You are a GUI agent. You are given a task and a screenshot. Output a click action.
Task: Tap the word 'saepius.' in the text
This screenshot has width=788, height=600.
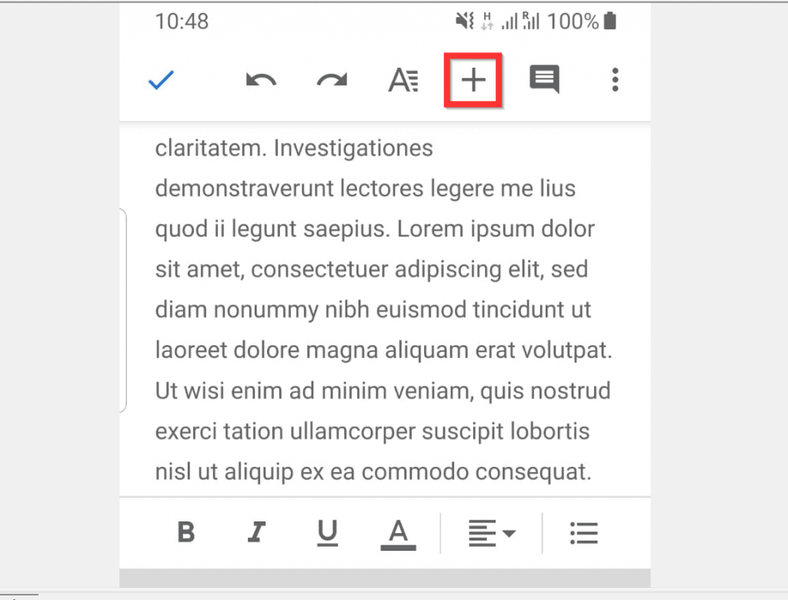tap(347, 229)
